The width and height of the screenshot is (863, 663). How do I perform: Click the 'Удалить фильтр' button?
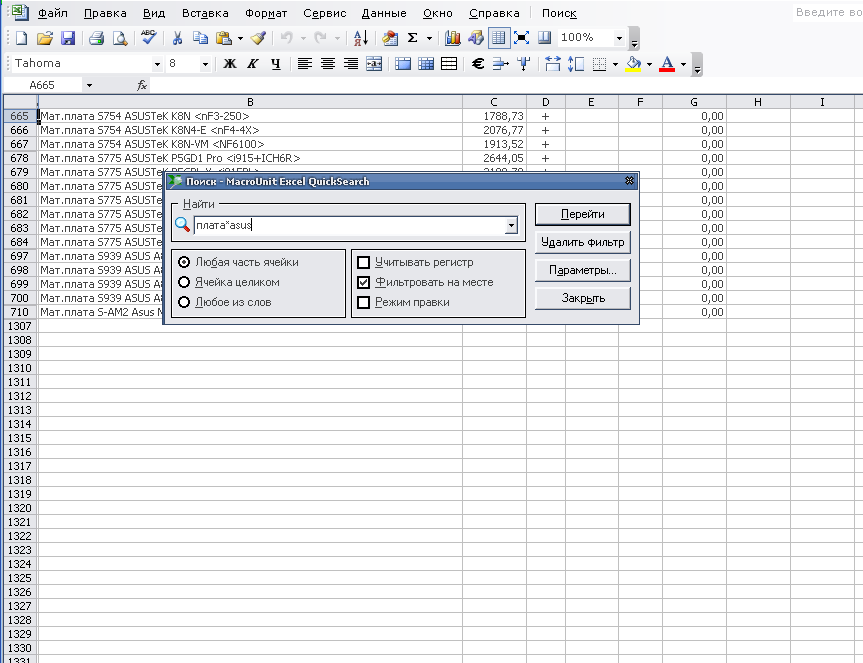[582, 242]
